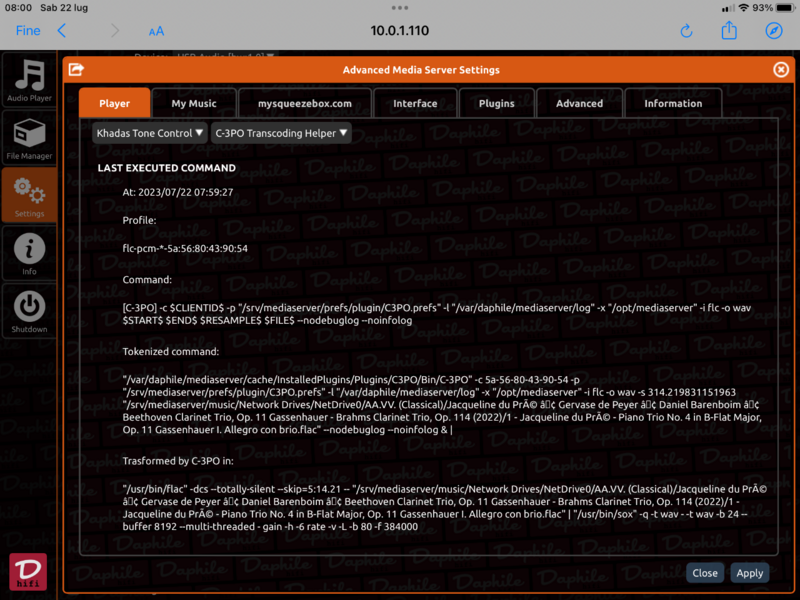Tap Fine to finish browsing
Image resolution: width=800 pixels, height=600 pixels.
pos(28,31)
